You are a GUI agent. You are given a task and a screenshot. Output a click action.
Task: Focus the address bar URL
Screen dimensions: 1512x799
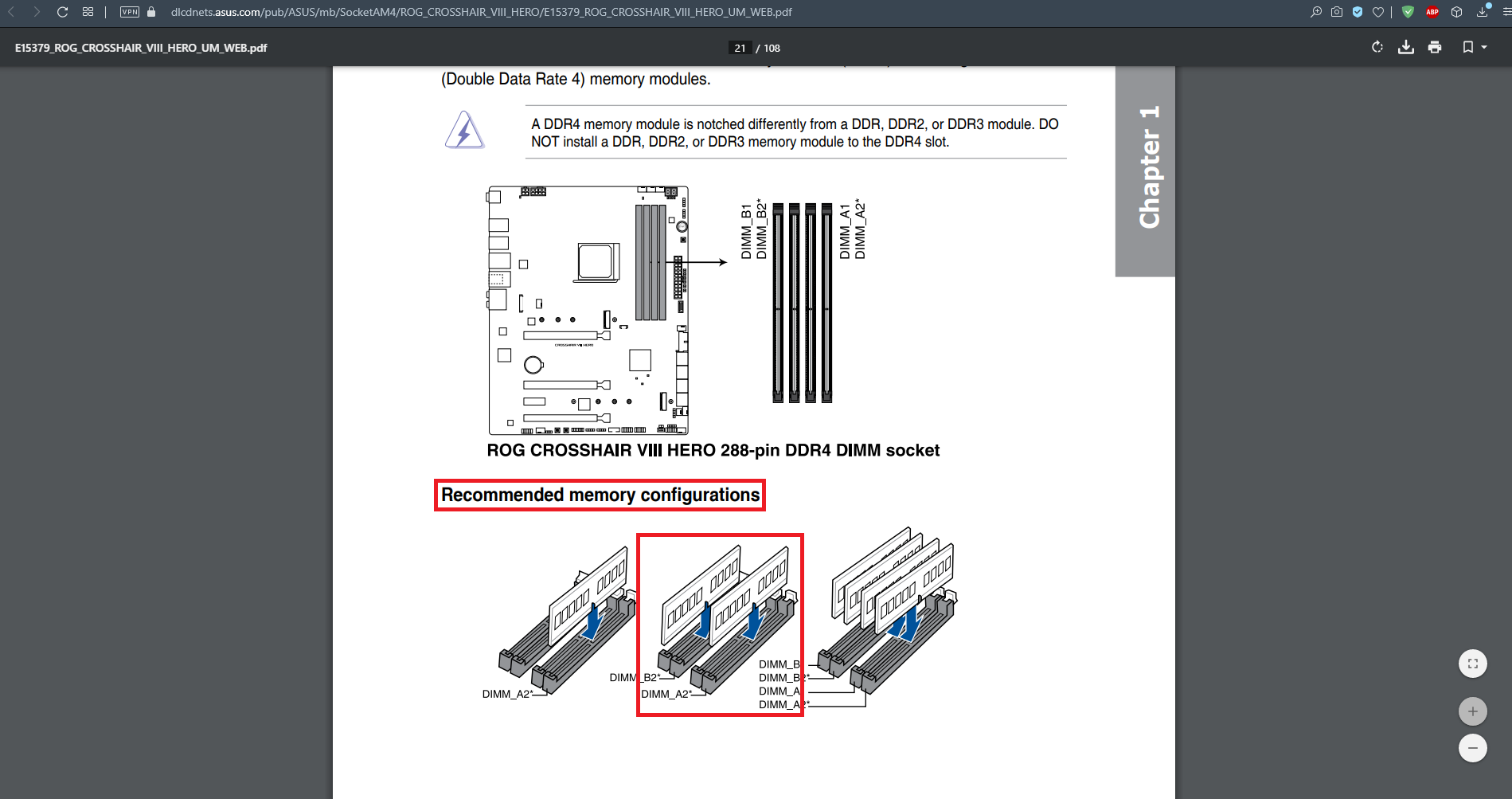(481, 12)
